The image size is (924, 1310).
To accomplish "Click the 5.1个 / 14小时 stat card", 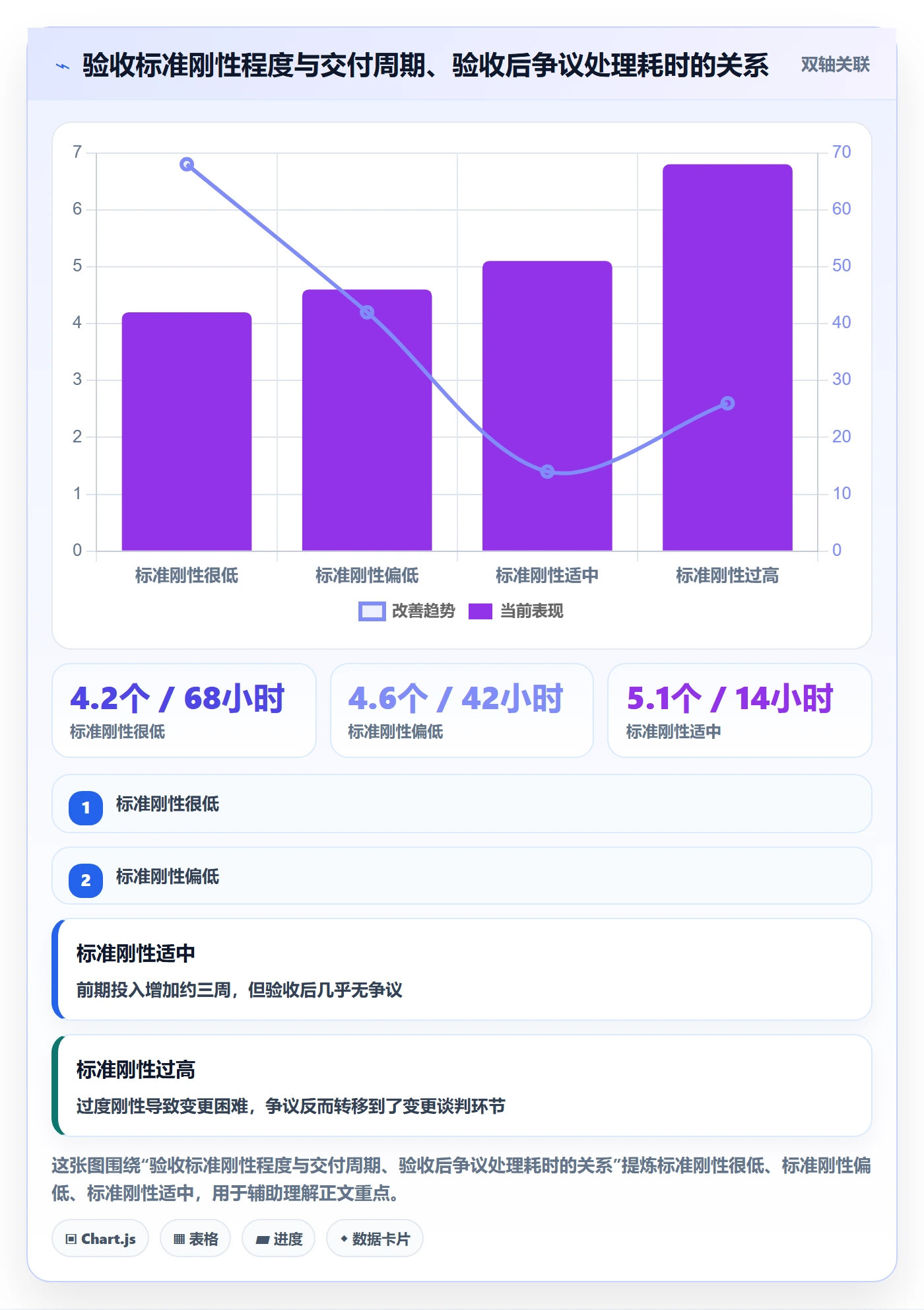I will 740,710.
